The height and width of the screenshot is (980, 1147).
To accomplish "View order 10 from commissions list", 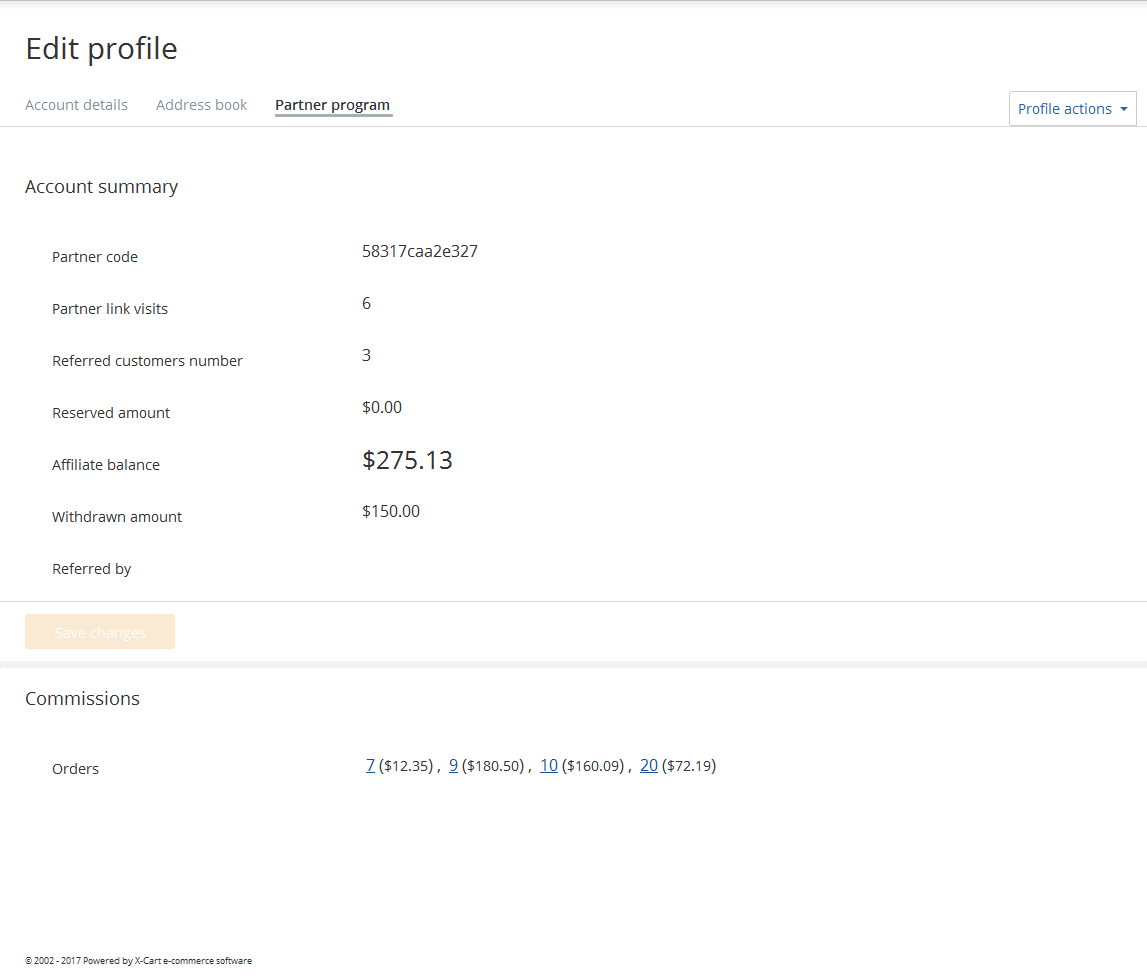I will (548, 766).
